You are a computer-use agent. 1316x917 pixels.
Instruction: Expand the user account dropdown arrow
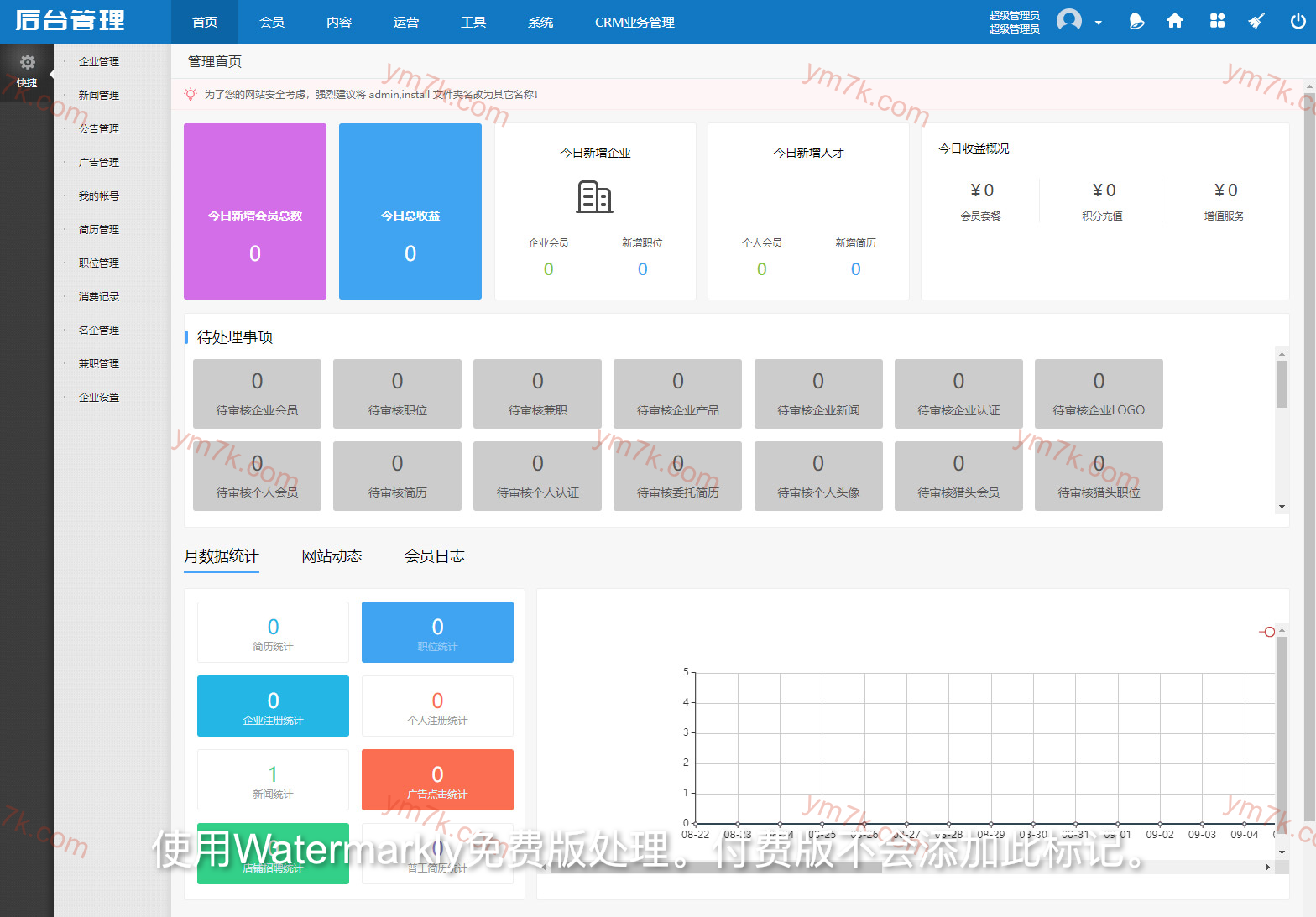pos(1099,23)
